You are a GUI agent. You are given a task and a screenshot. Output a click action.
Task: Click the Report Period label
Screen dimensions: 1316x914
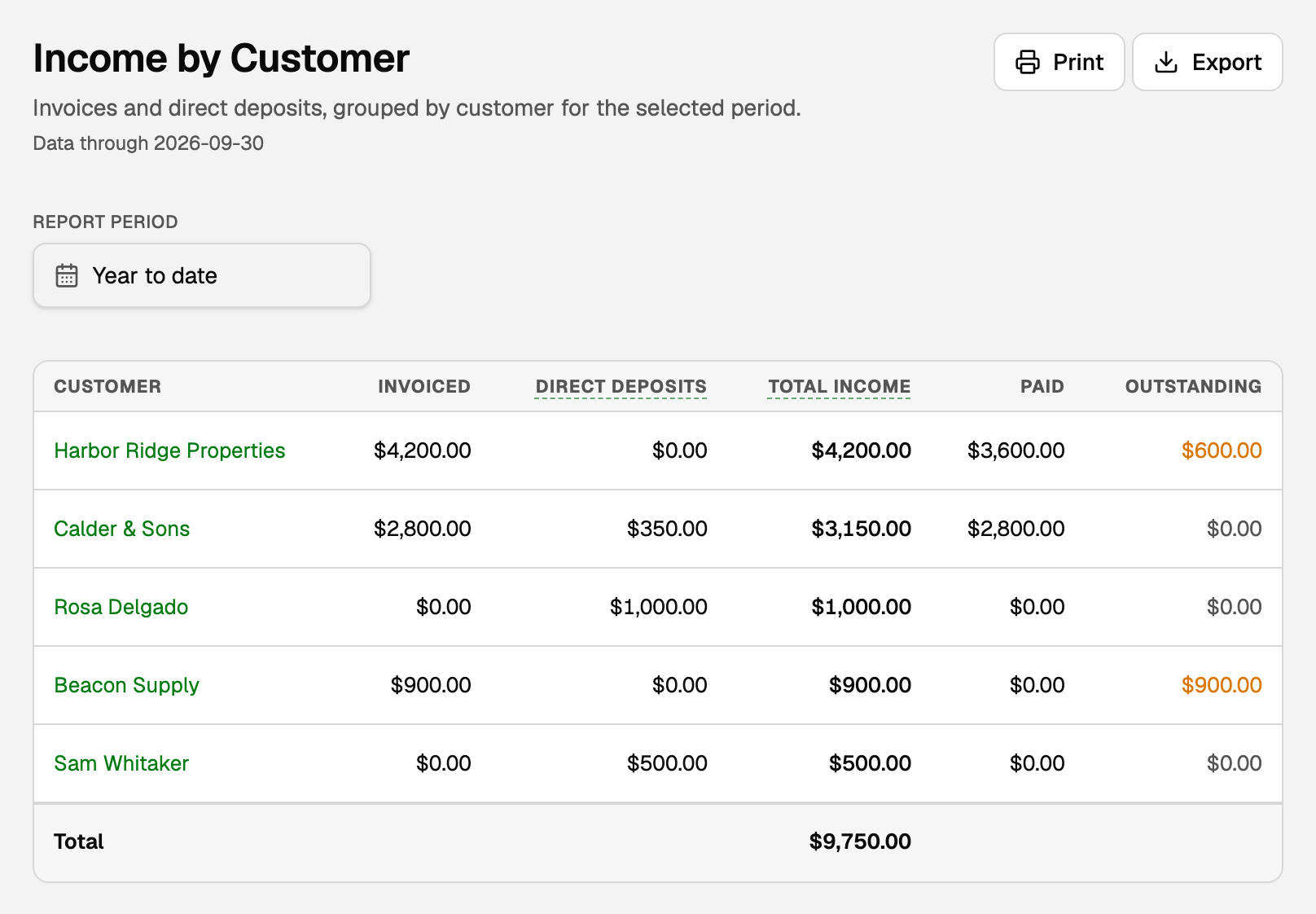coord(105,222)
